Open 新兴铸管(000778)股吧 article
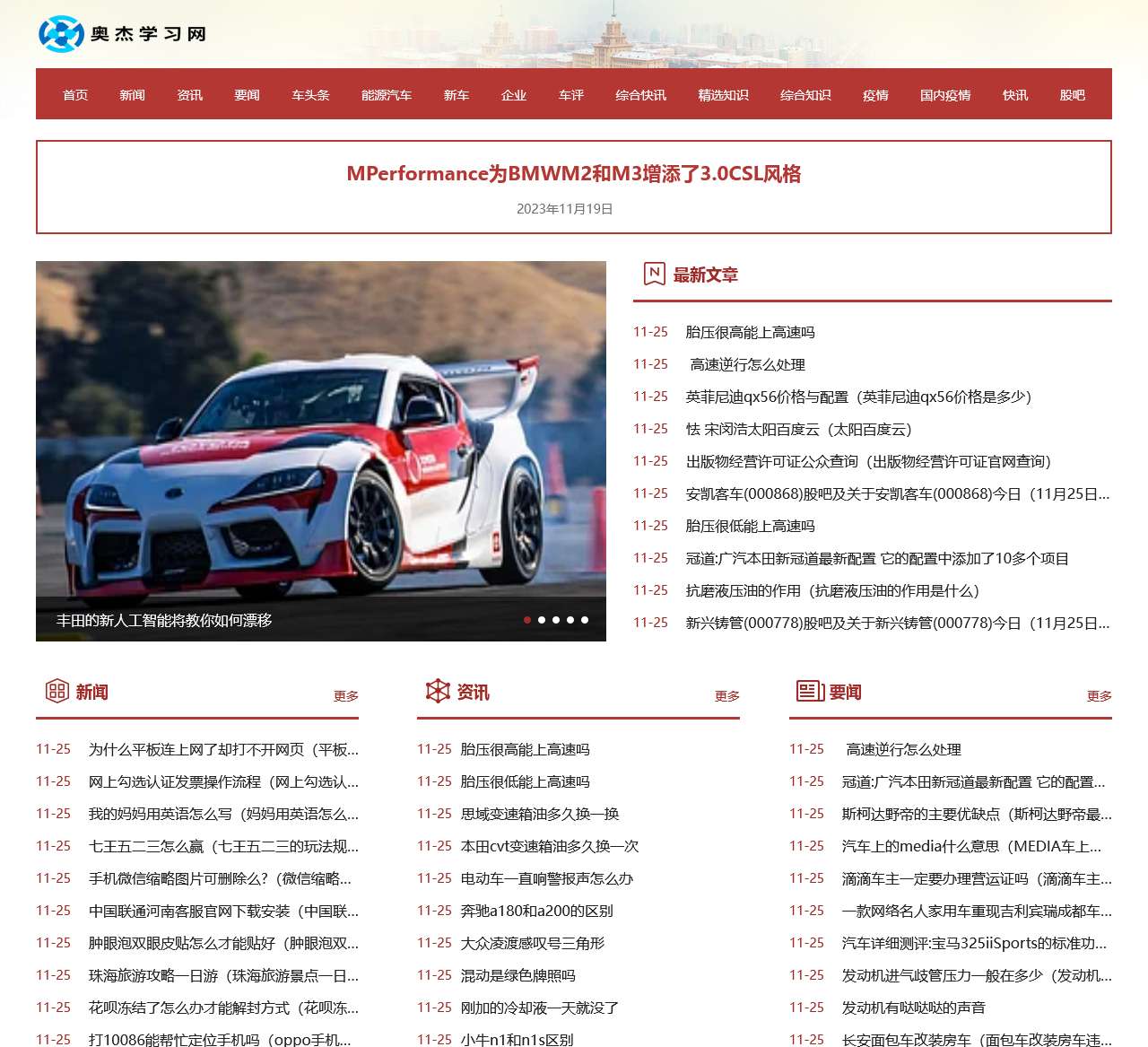Image resolution: width=1148 pixels, height=1047 pixels. [898, 623]
